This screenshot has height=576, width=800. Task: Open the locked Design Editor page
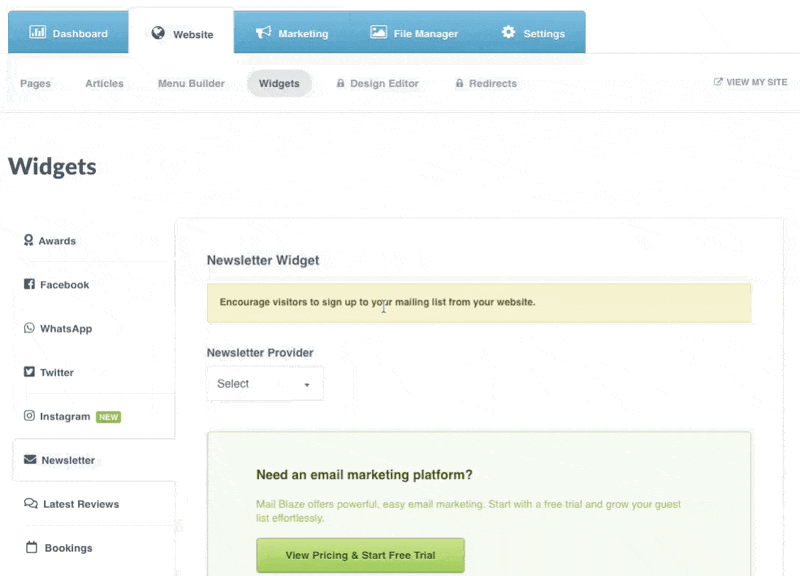coord(377,83)
